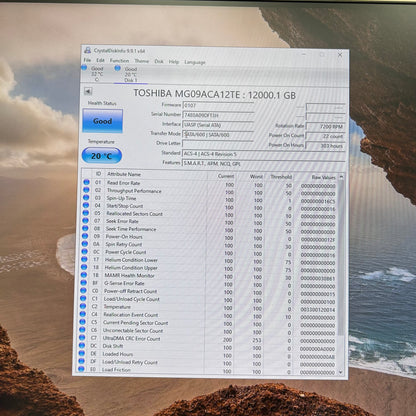Click the blue circle beside MAMR Health Monitor
Screen dimensions: 416x416
coord(84,275)
